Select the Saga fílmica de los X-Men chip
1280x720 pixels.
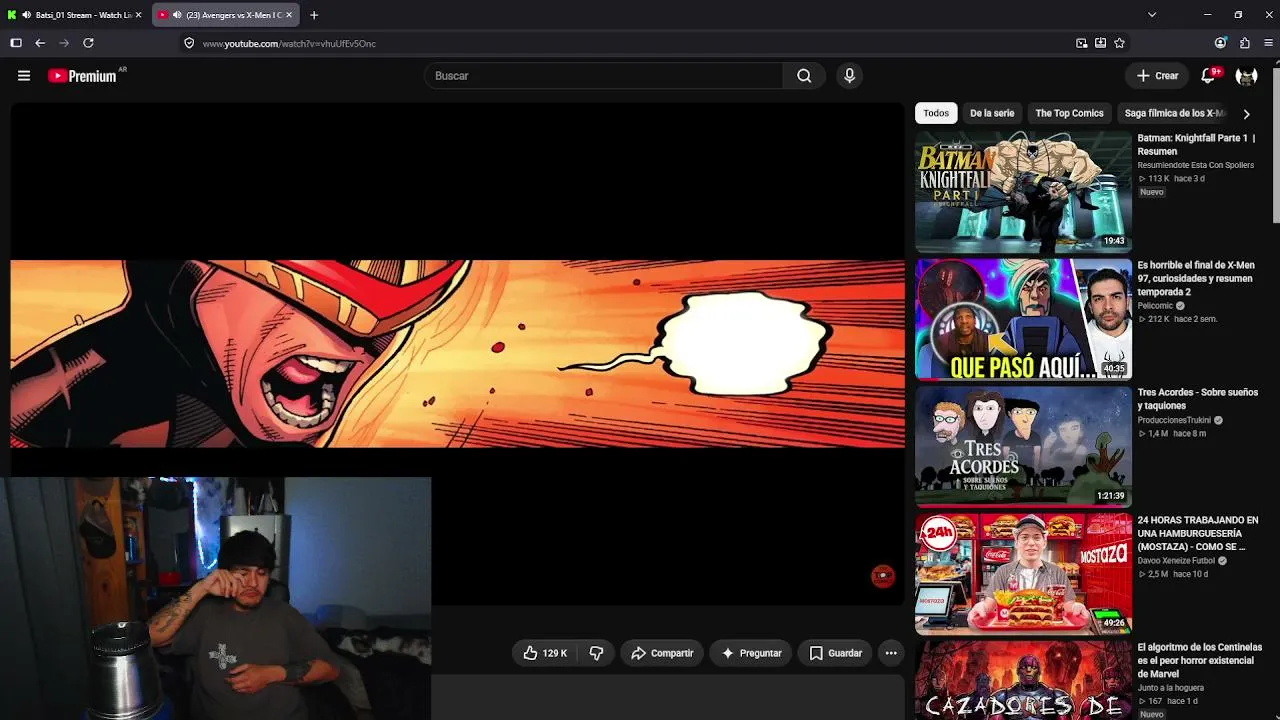coord(1174,113)
